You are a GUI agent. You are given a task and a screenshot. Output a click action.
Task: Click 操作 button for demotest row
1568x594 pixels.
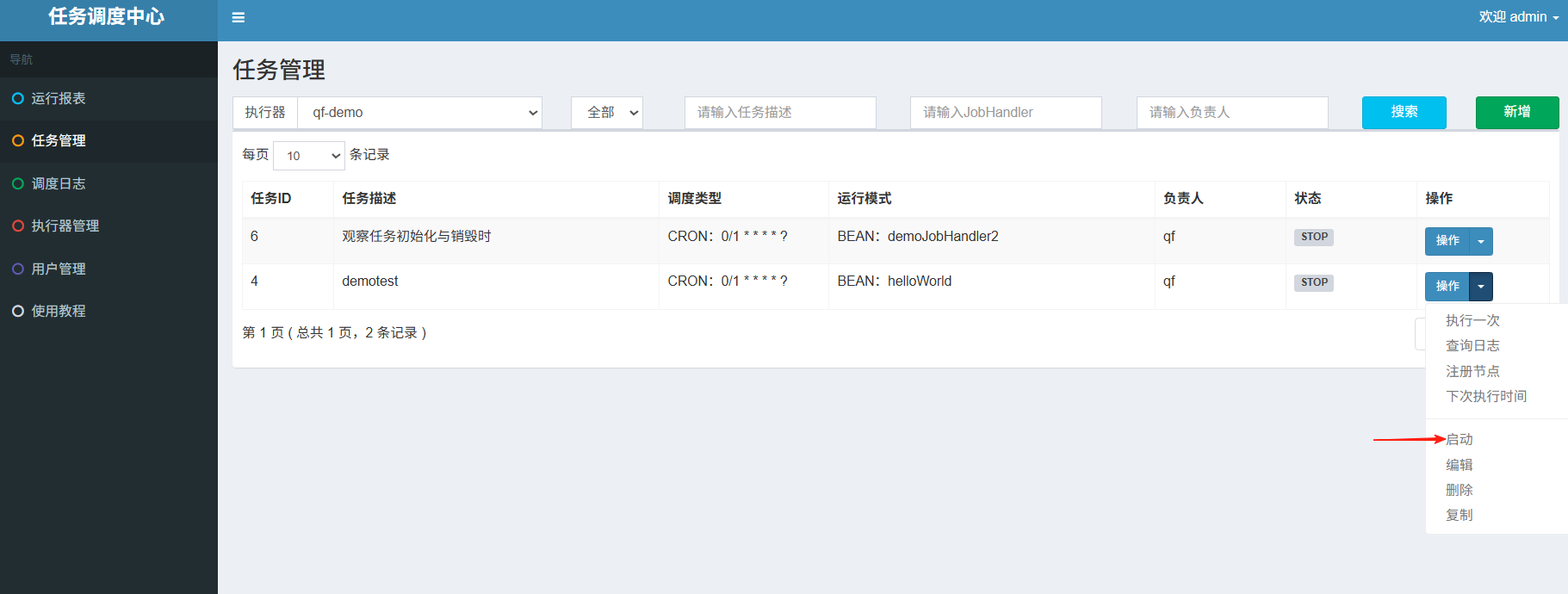1447,286
